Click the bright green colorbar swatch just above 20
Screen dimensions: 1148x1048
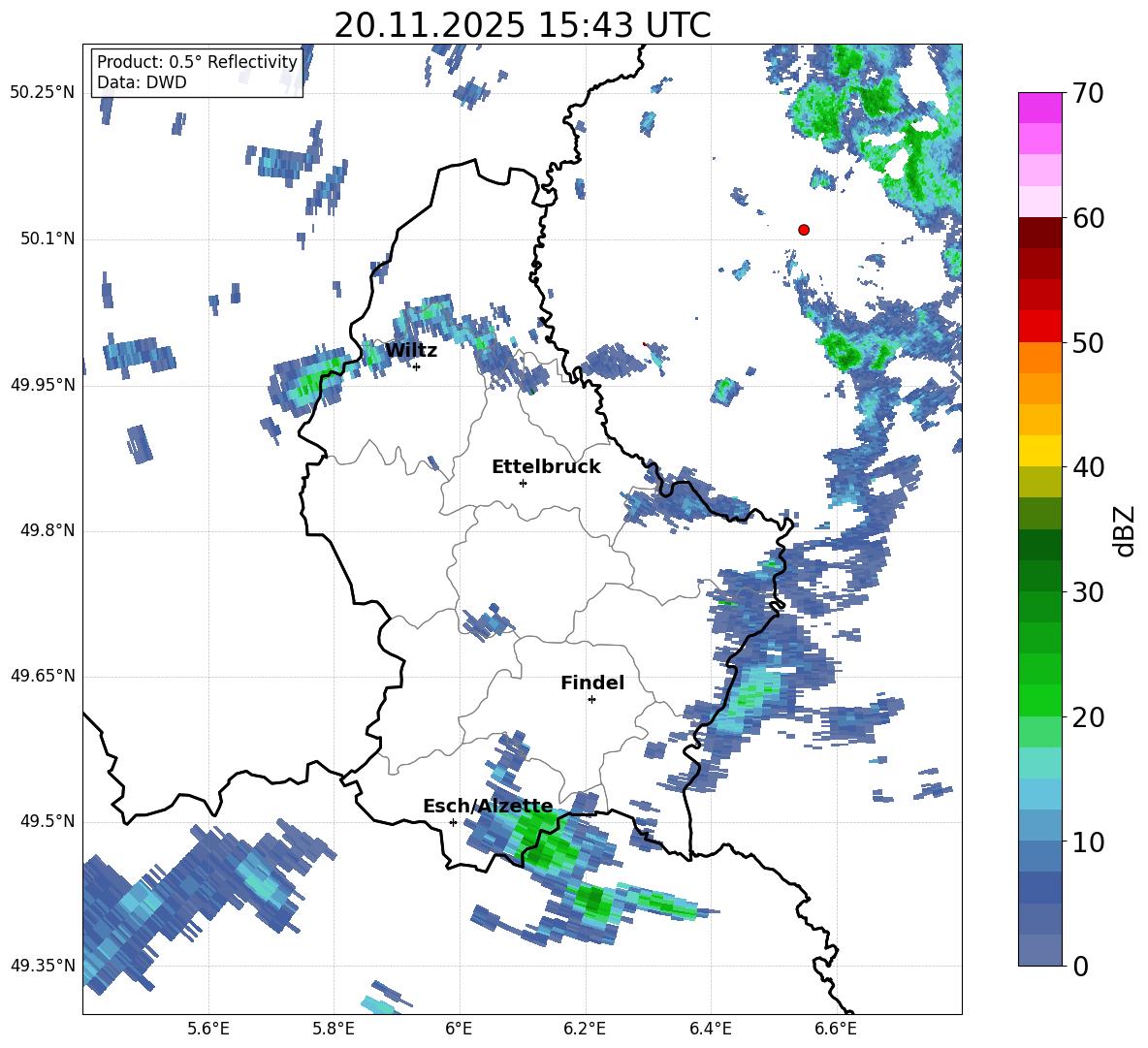tap(1039, 700)
